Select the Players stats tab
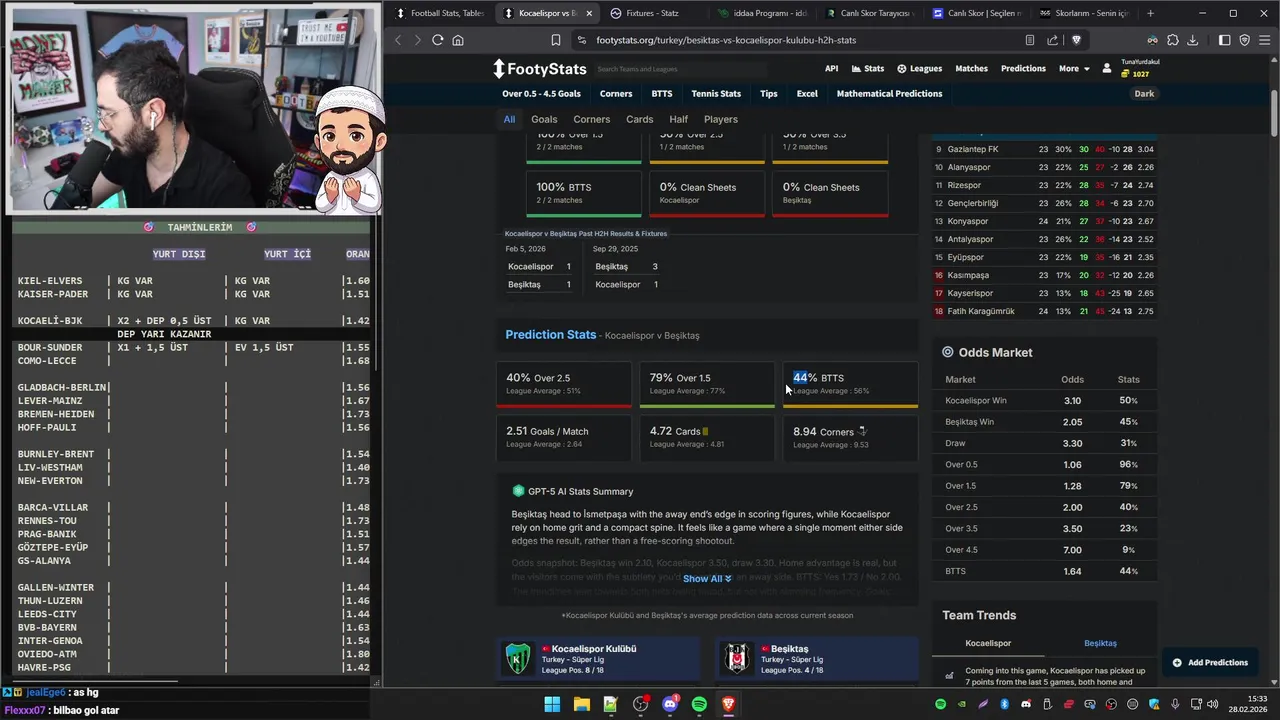Image resolution: width=1280 pixels, height=720 pixels. tap(720, 119)
